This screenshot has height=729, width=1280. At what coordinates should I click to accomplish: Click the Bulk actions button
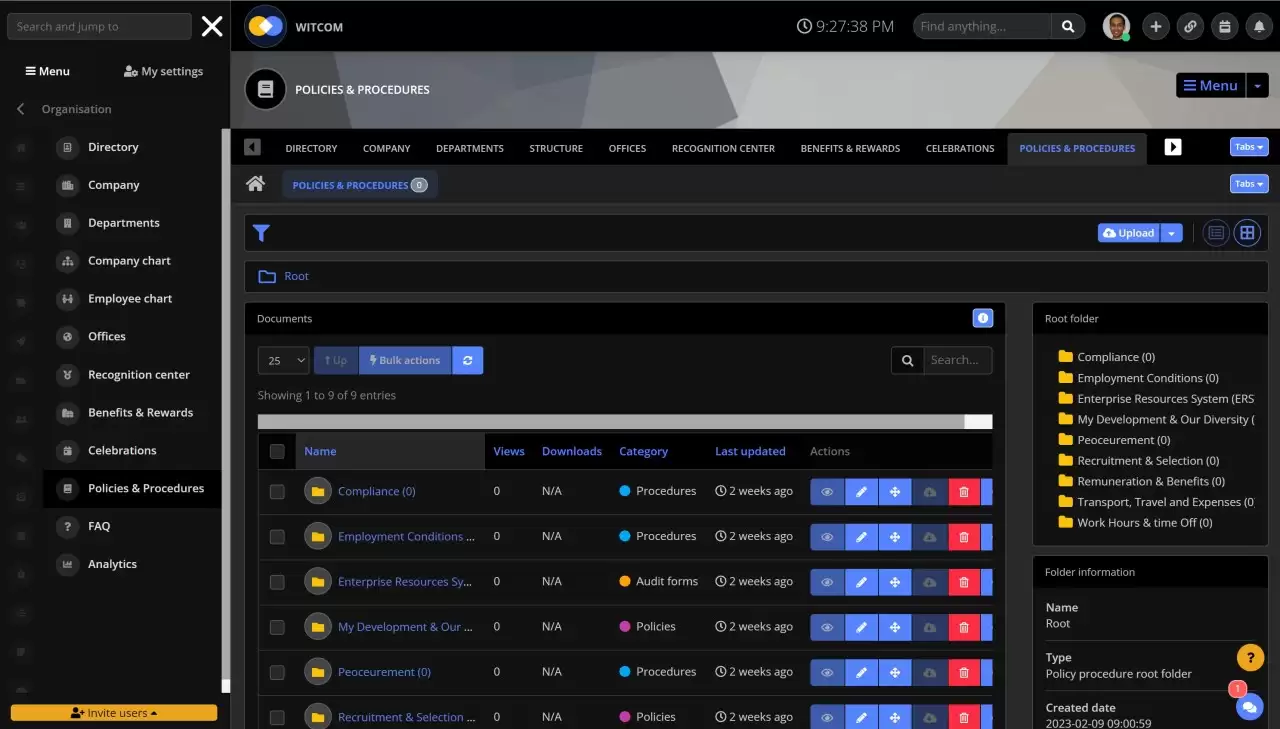pyautogui.click(x=405, y=360)
